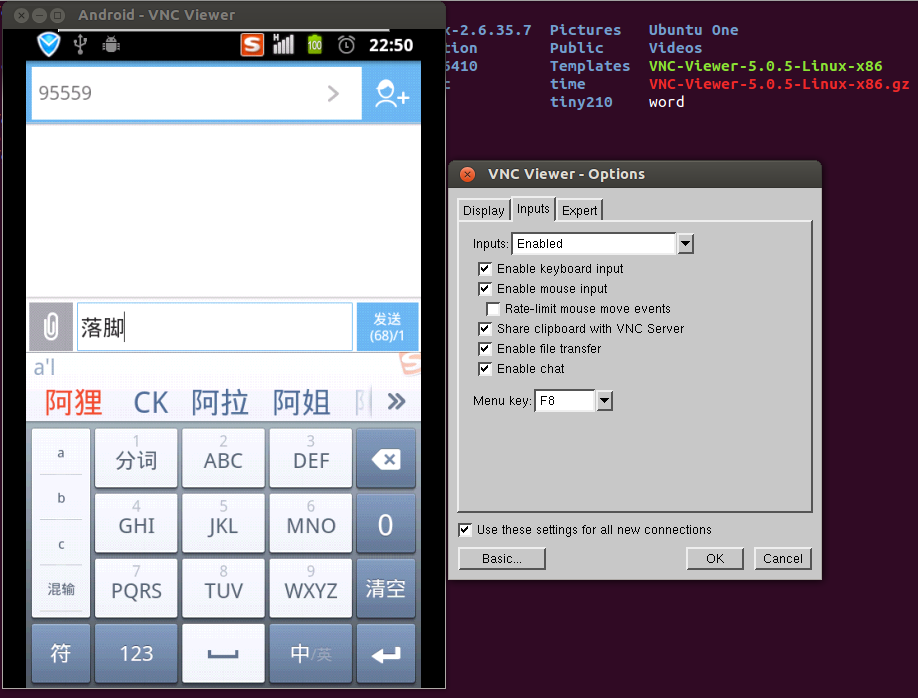
Task: Focus the message text field
Action: [x=215, y=327]
